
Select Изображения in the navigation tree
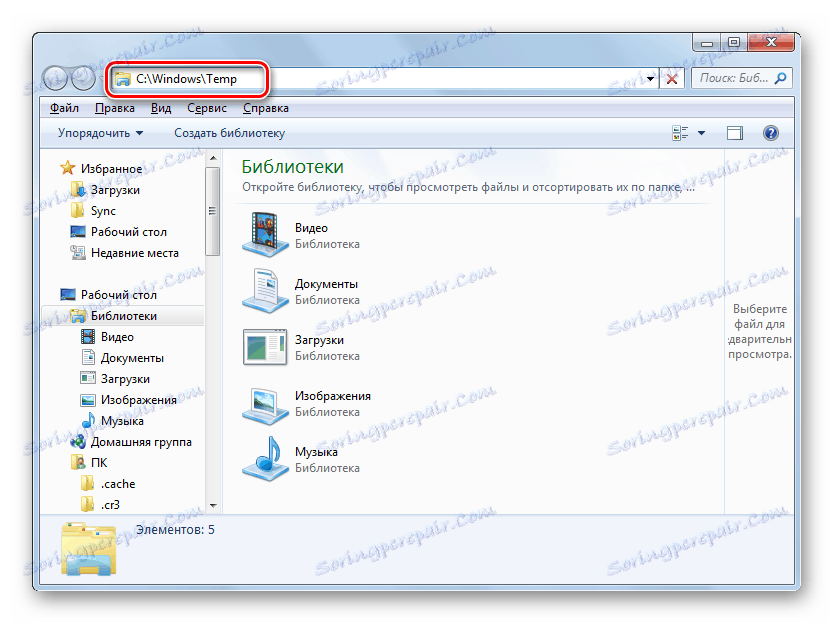tap(138, 400)
